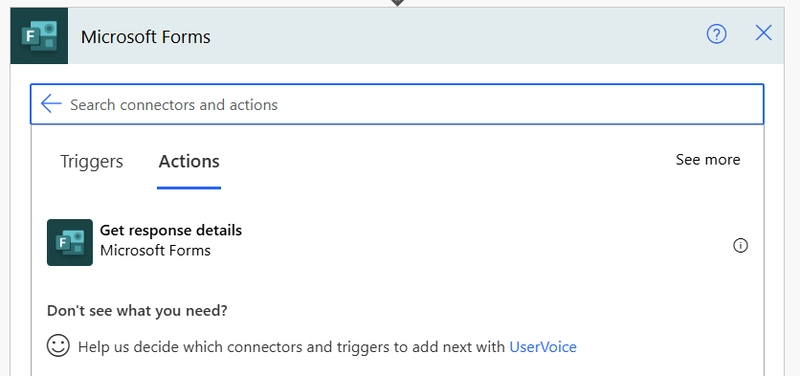
Task: Click empty area of the header bar
Action: pos(449,36)
